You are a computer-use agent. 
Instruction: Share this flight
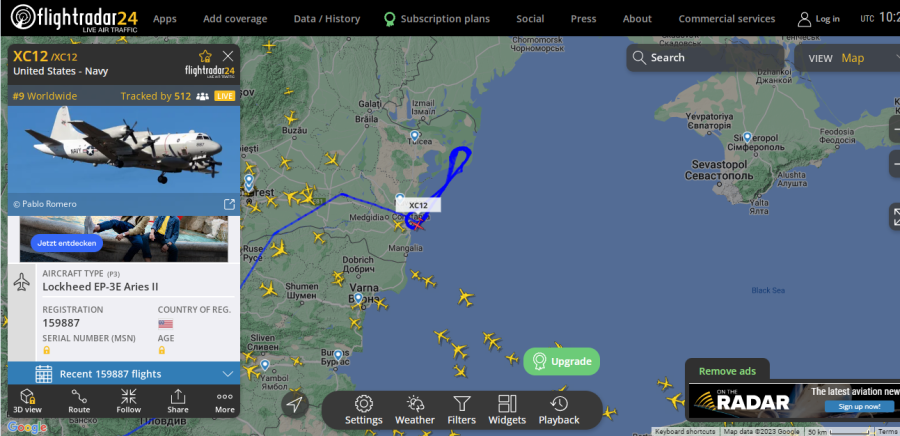coord(178,401)
